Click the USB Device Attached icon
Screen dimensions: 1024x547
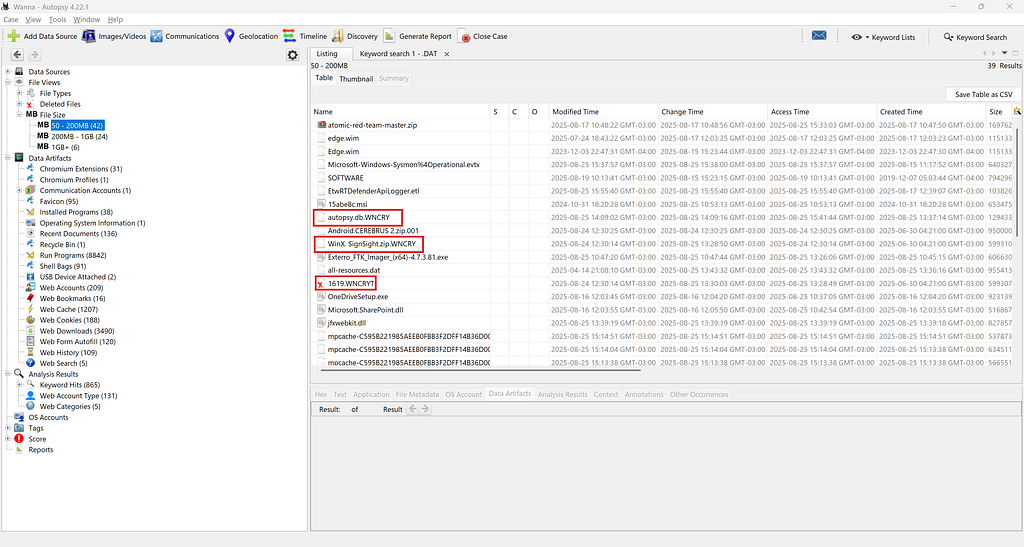click(x=30, y=277)
